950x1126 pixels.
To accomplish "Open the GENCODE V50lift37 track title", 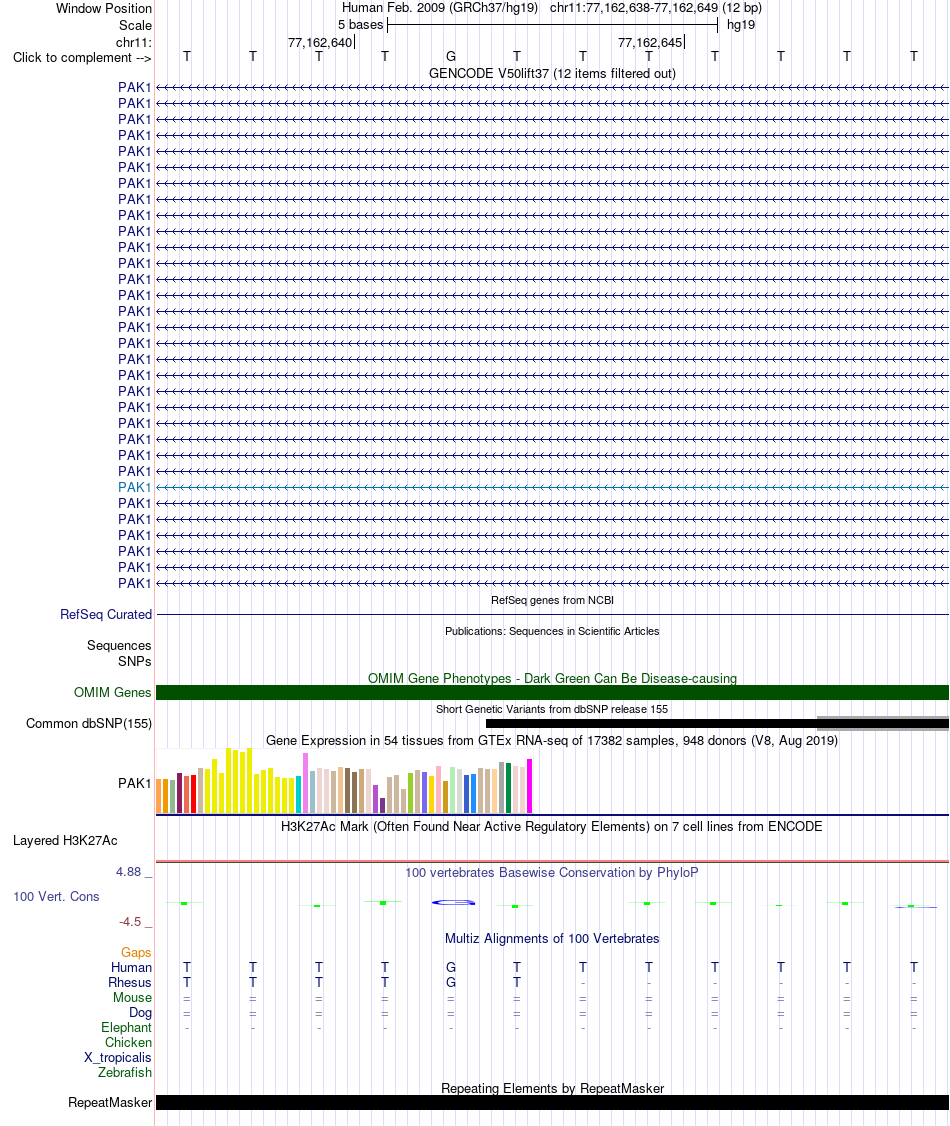I will coord(552,73).
